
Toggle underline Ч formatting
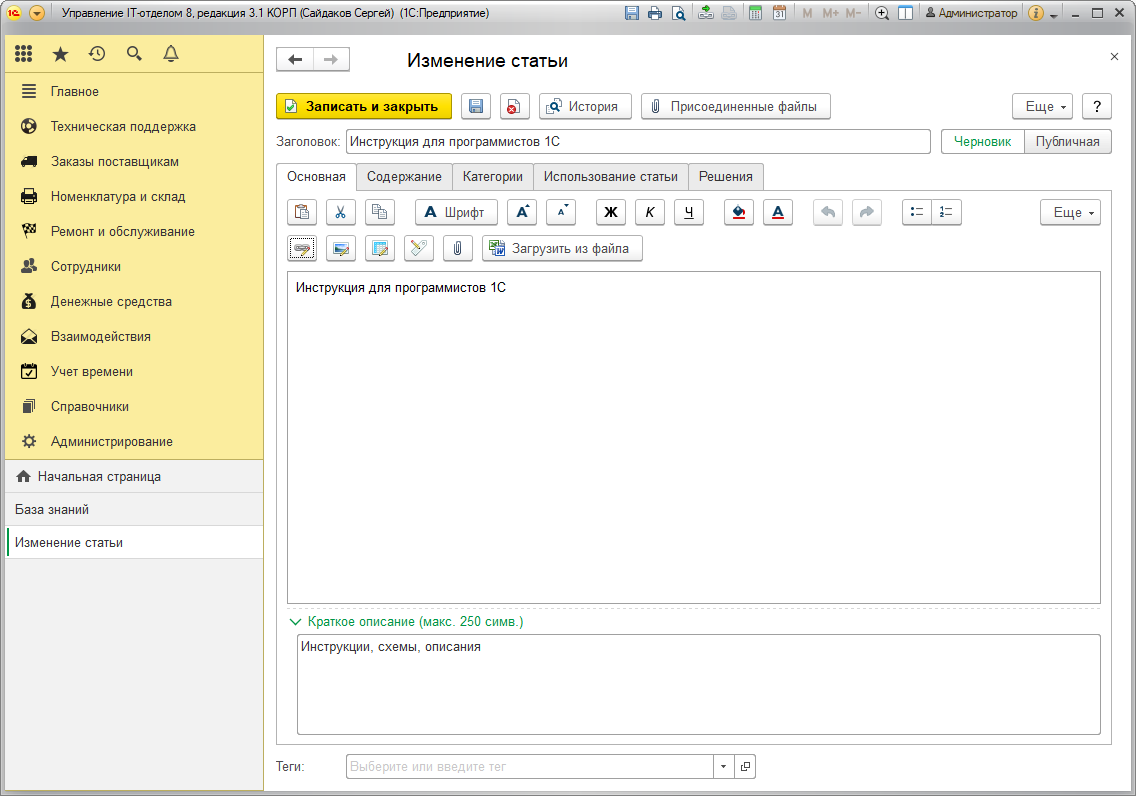(689, 212)
